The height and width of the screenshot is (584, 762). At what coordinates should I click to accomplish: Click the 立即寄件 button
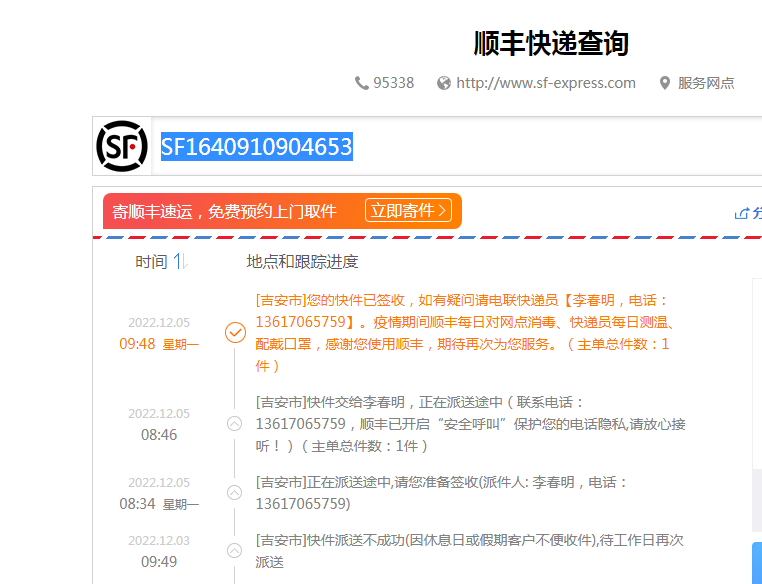click(408, 211)
